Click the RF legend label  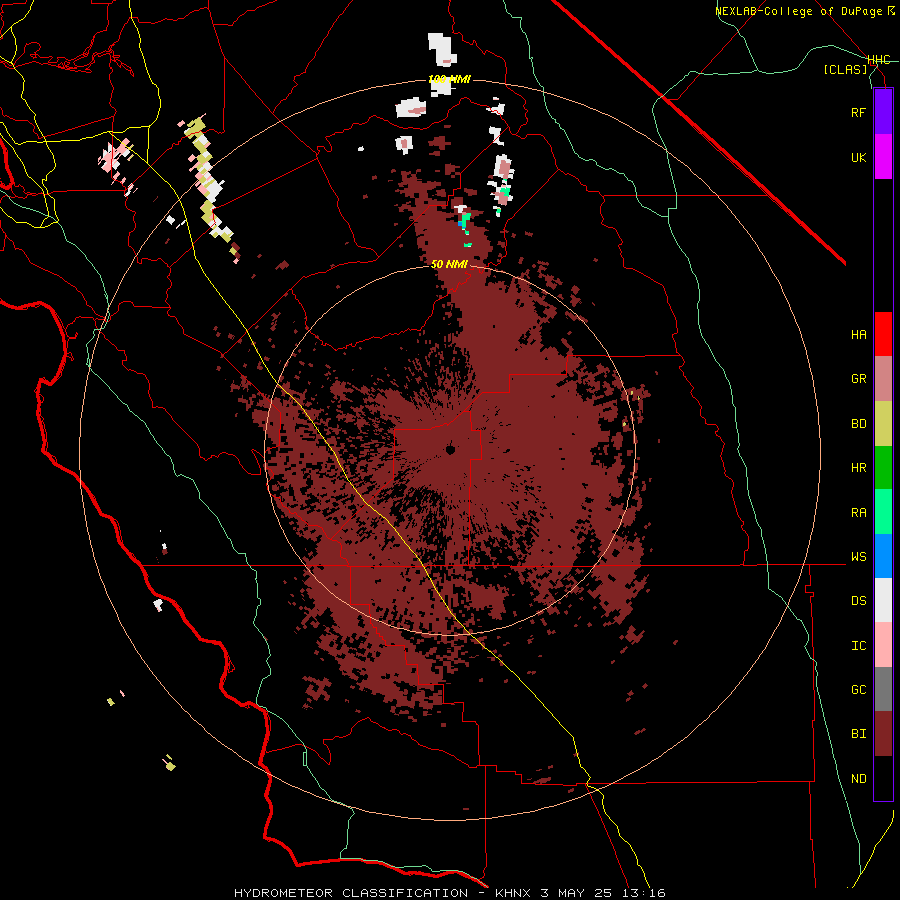click(x=858, y=112)
